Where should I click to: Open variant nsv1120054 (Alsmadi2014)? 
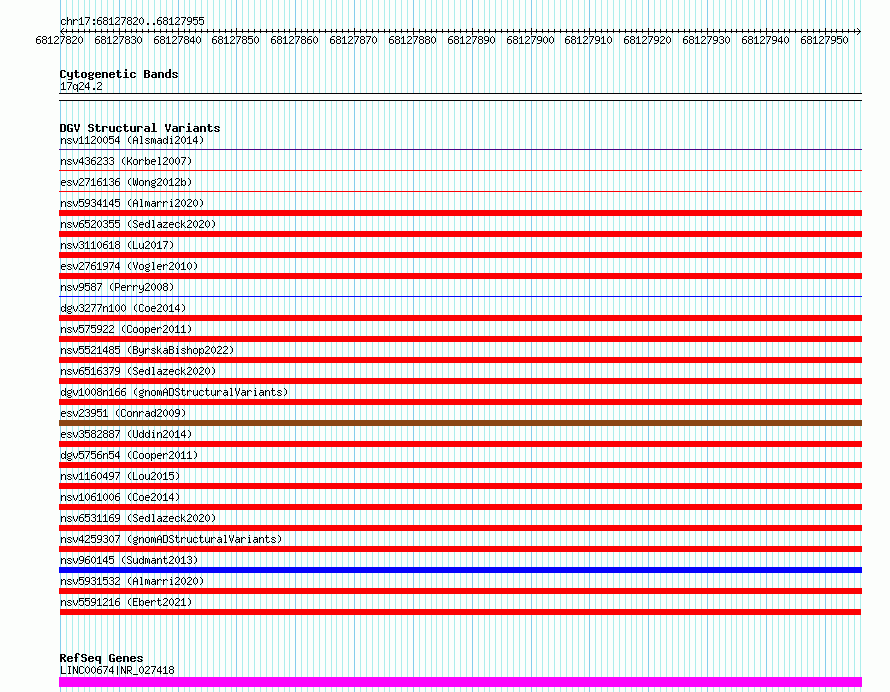132,140
